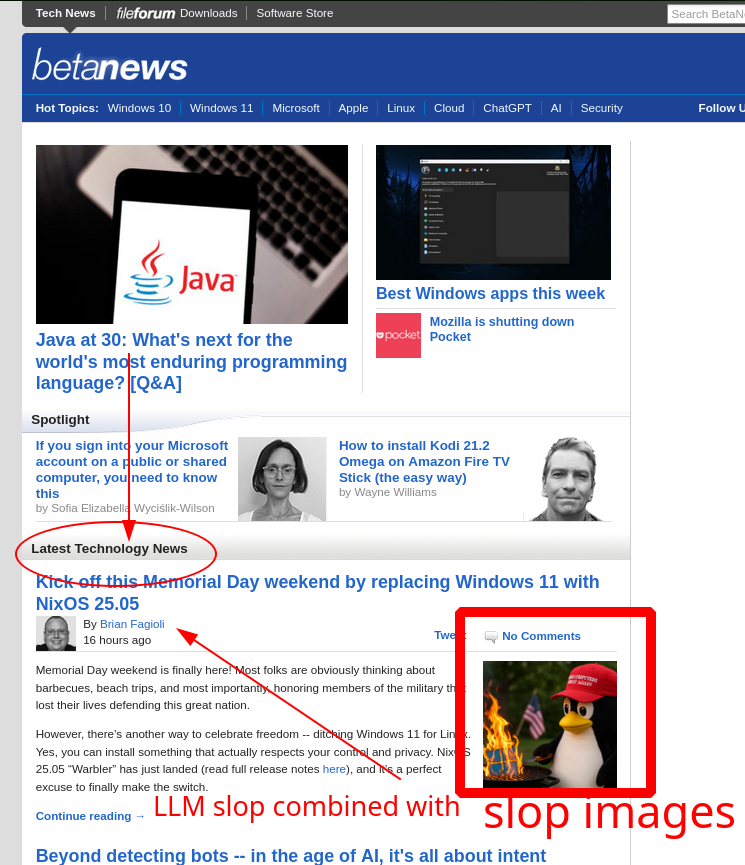Click the Pocket logo thumbnail
The image size is (745, 865).
pyautogui.click(x=398, y=335)
